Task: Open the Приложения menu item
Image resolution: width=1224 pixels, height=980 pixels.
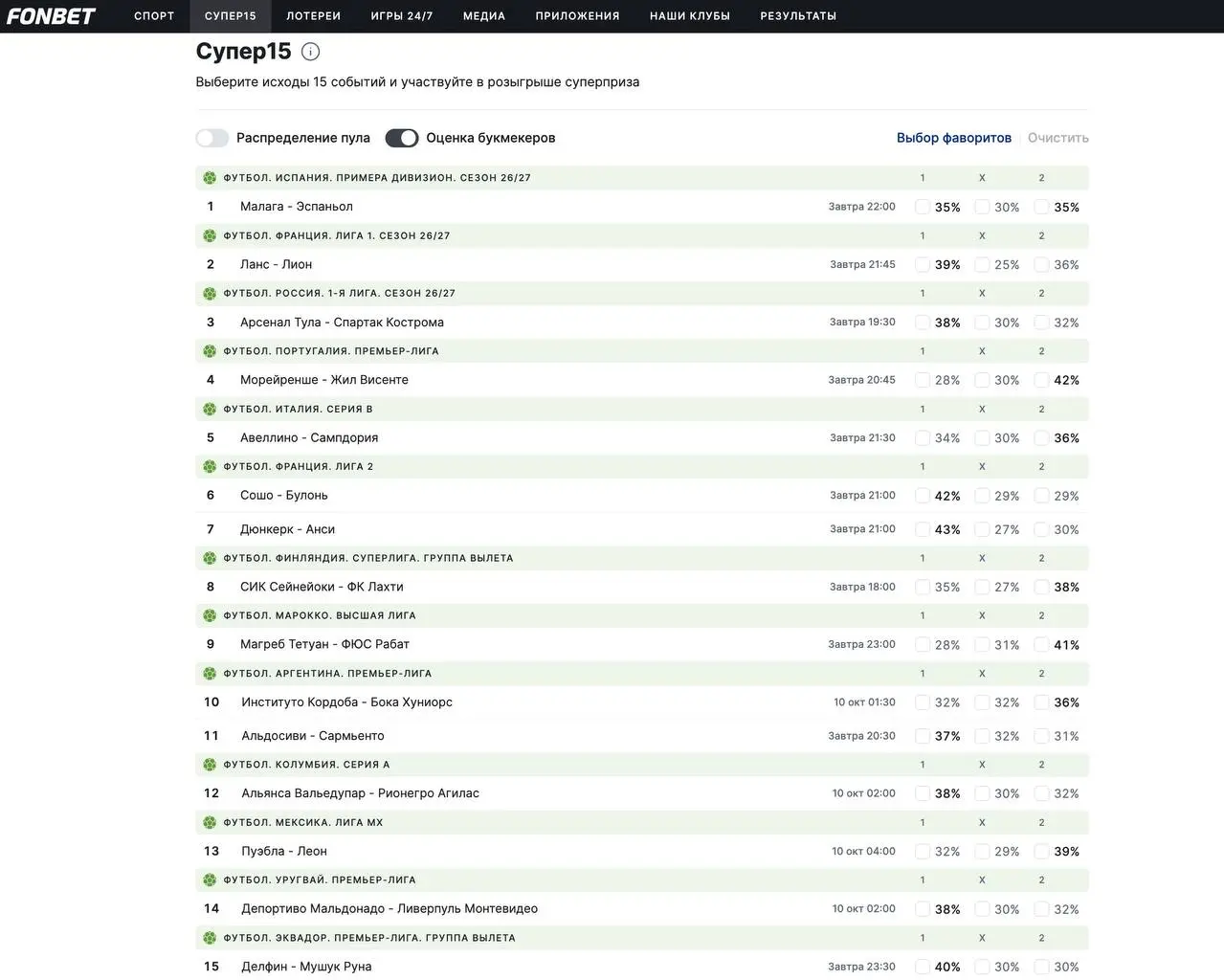Action: (x=578, y=16)
